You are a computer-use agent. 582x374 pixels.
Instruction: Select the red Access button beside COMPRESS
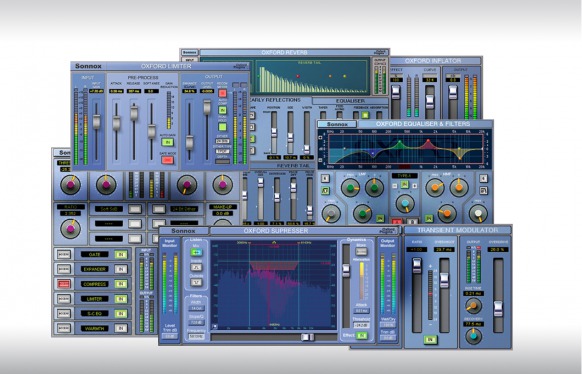(x=64, y=284)
